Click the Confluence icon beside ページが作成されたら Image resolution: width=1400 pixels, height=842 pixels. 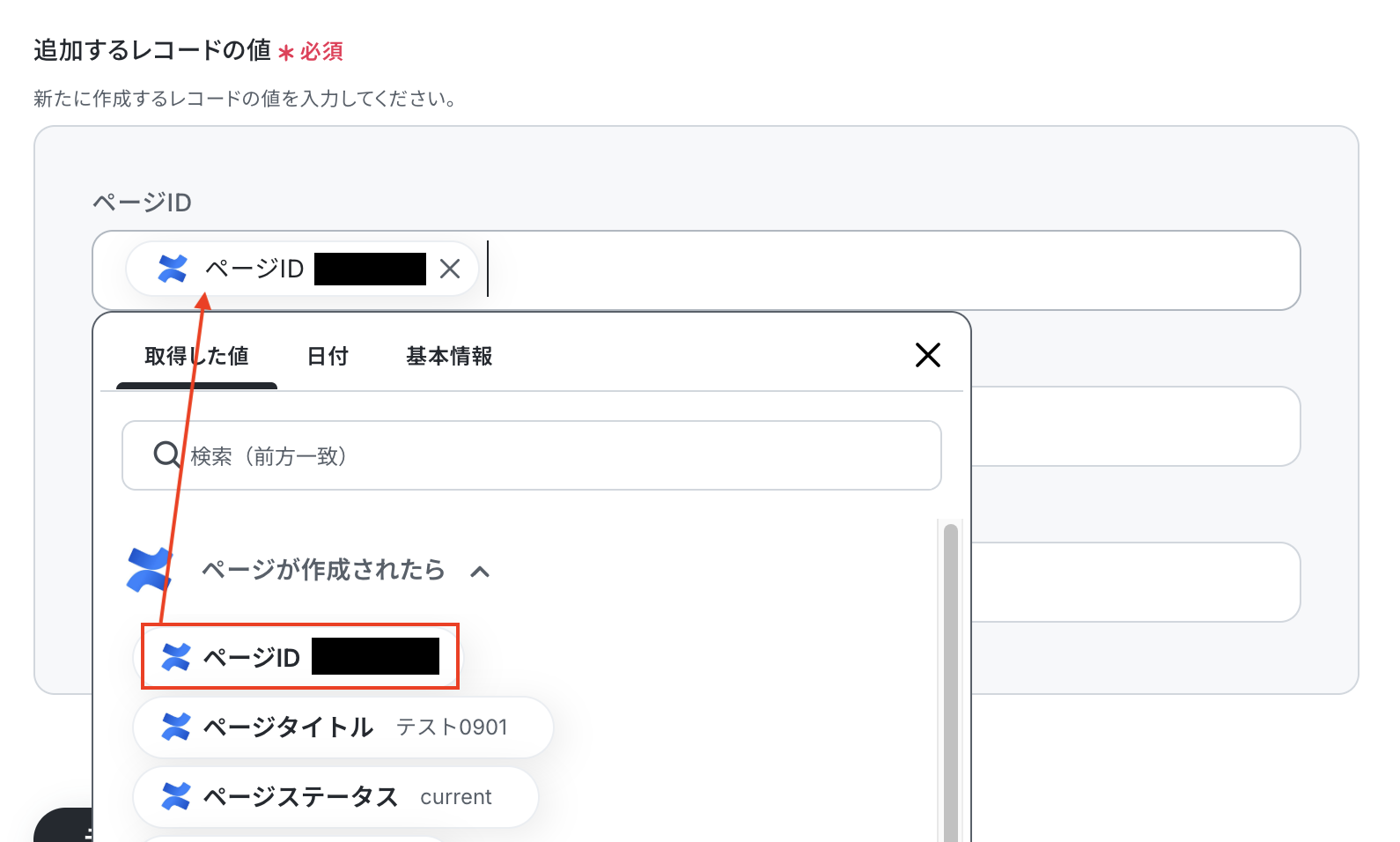pos(150,570)
